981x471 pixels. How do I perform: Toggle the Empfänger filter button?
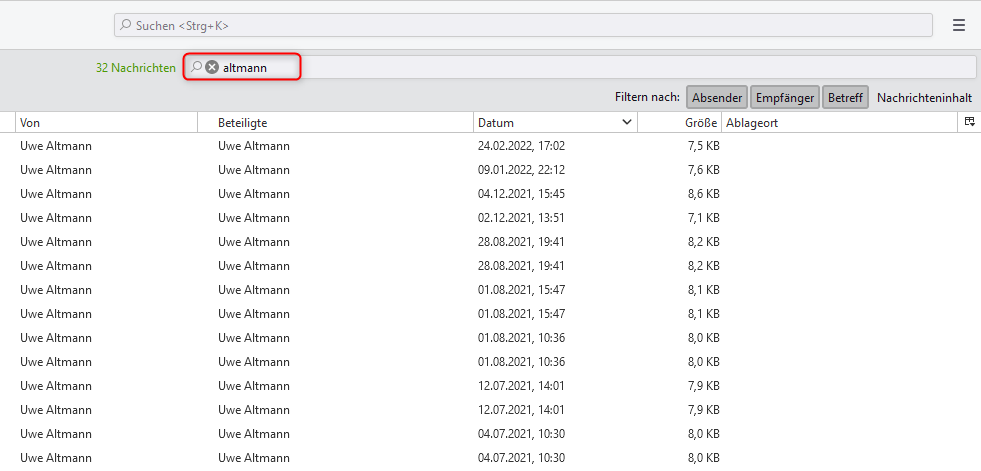pyautogui.click(x=785, y=98)
